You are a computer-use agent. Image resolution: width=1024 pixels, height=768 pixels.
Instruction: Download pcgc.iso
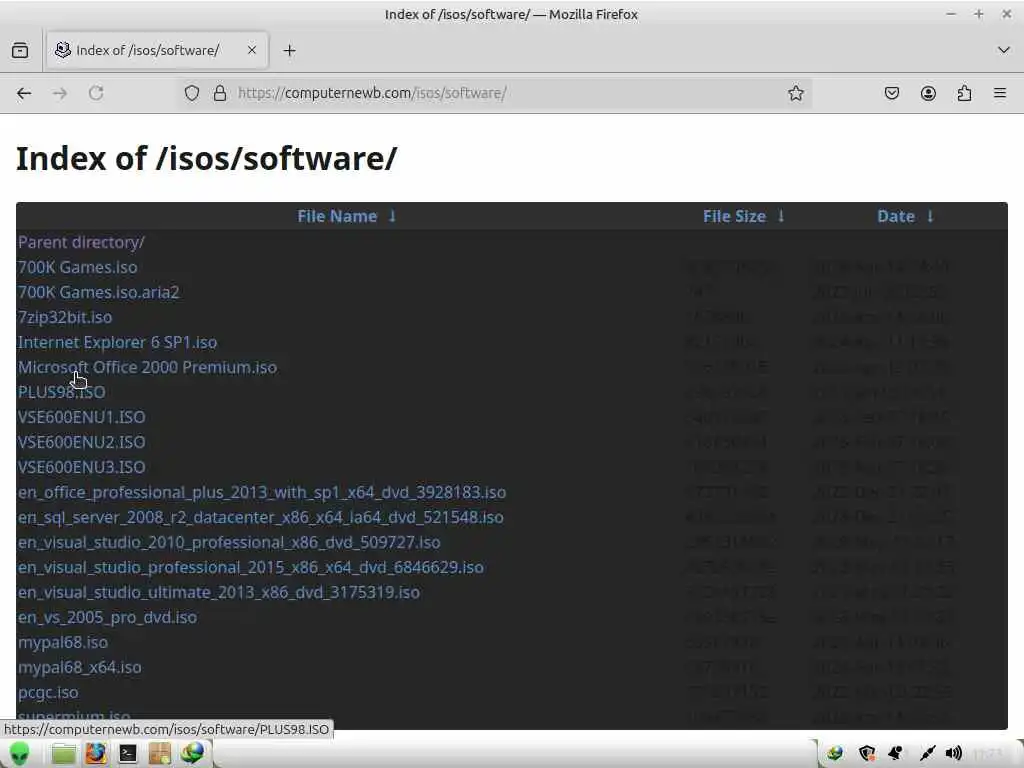tap(48, 692)
